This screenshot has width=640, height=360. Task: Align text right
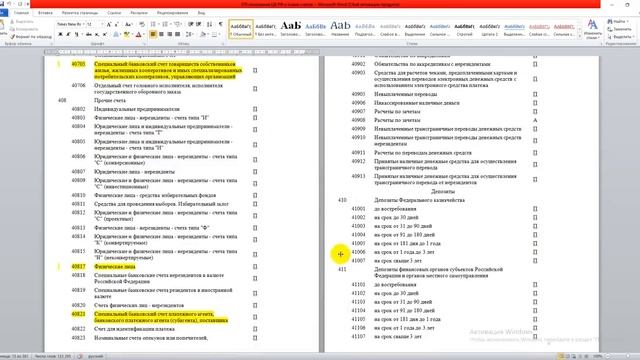click(x=169, y=35)
